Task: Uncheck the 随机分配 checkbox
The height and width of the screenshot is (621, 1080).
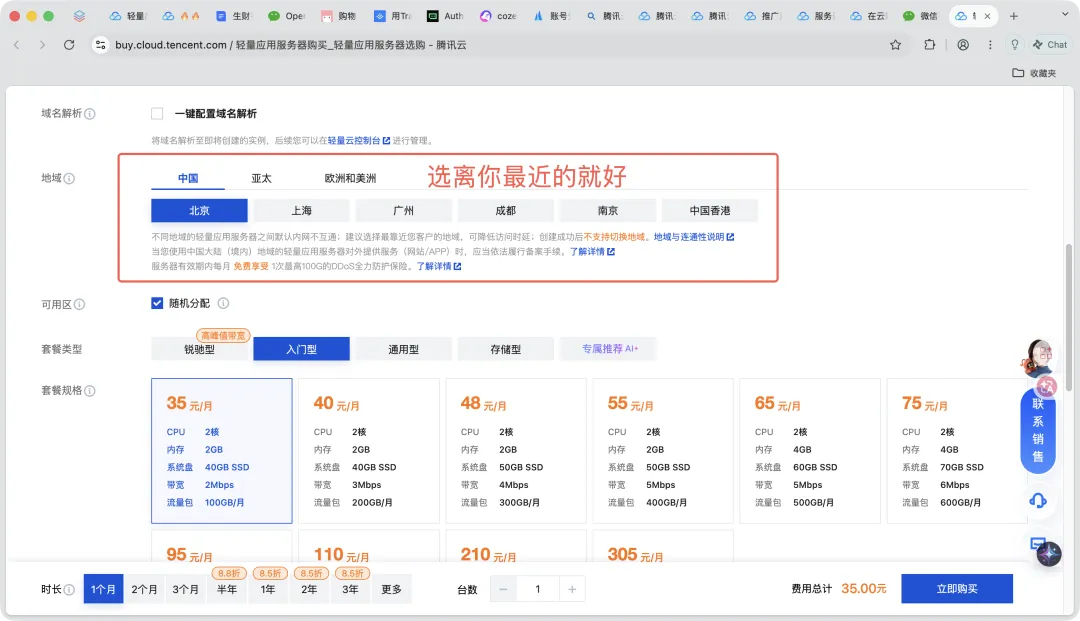Action: pyautogui.click(x=157, y=303)
